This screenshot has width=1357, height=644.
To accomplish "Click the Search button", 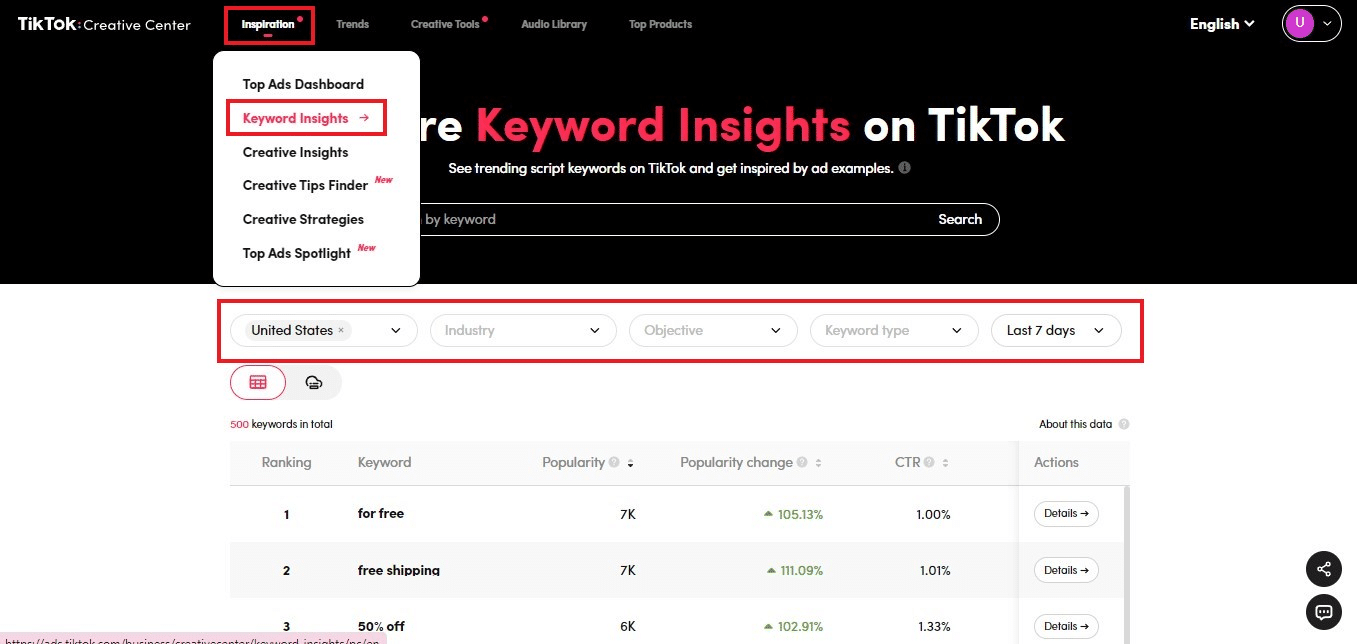I will pyautogui.click(x=959, y=219).
